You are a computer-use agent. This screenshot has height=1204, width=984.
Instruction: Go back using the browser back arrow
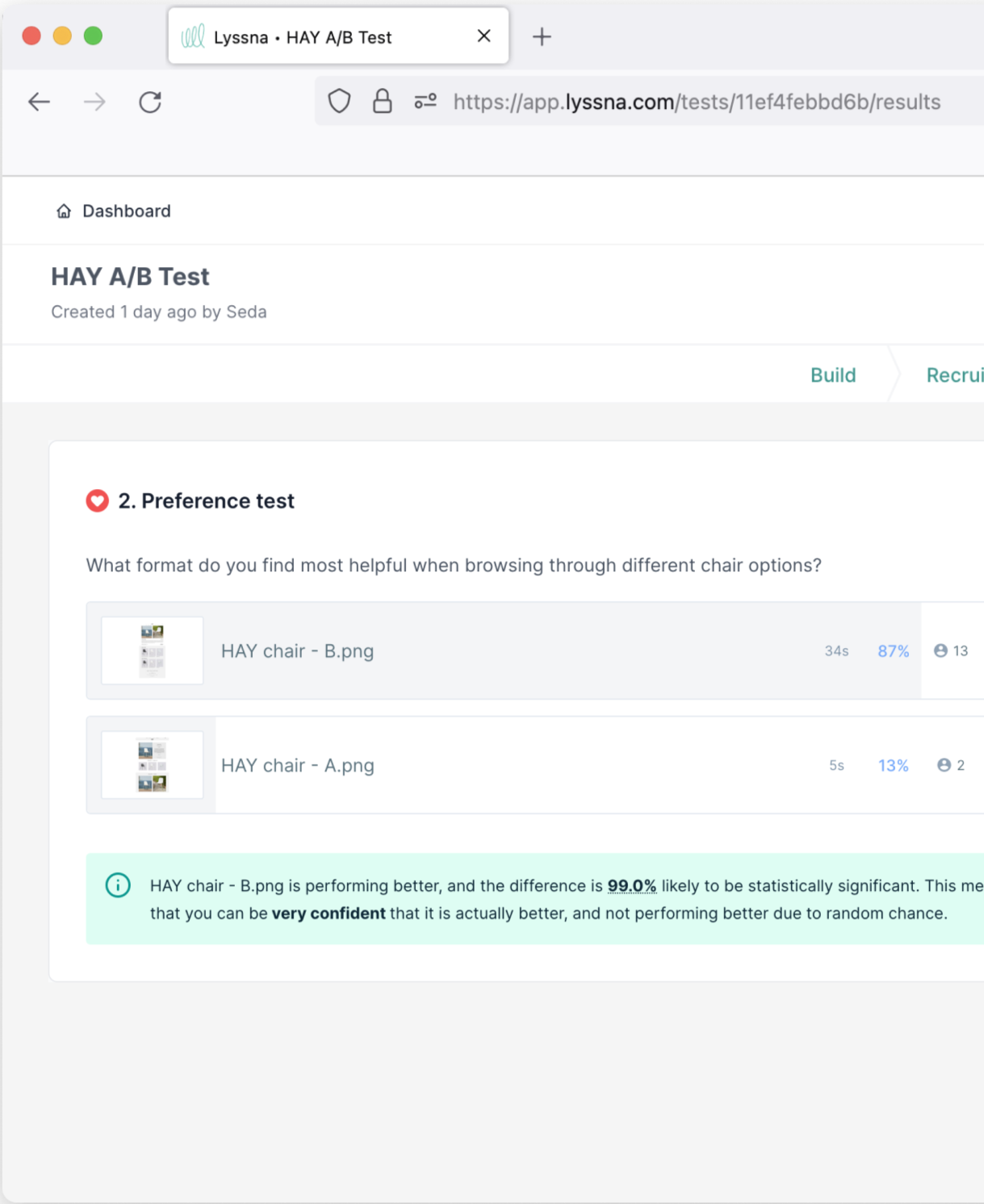pyautogui.click(x=39, y=102)
